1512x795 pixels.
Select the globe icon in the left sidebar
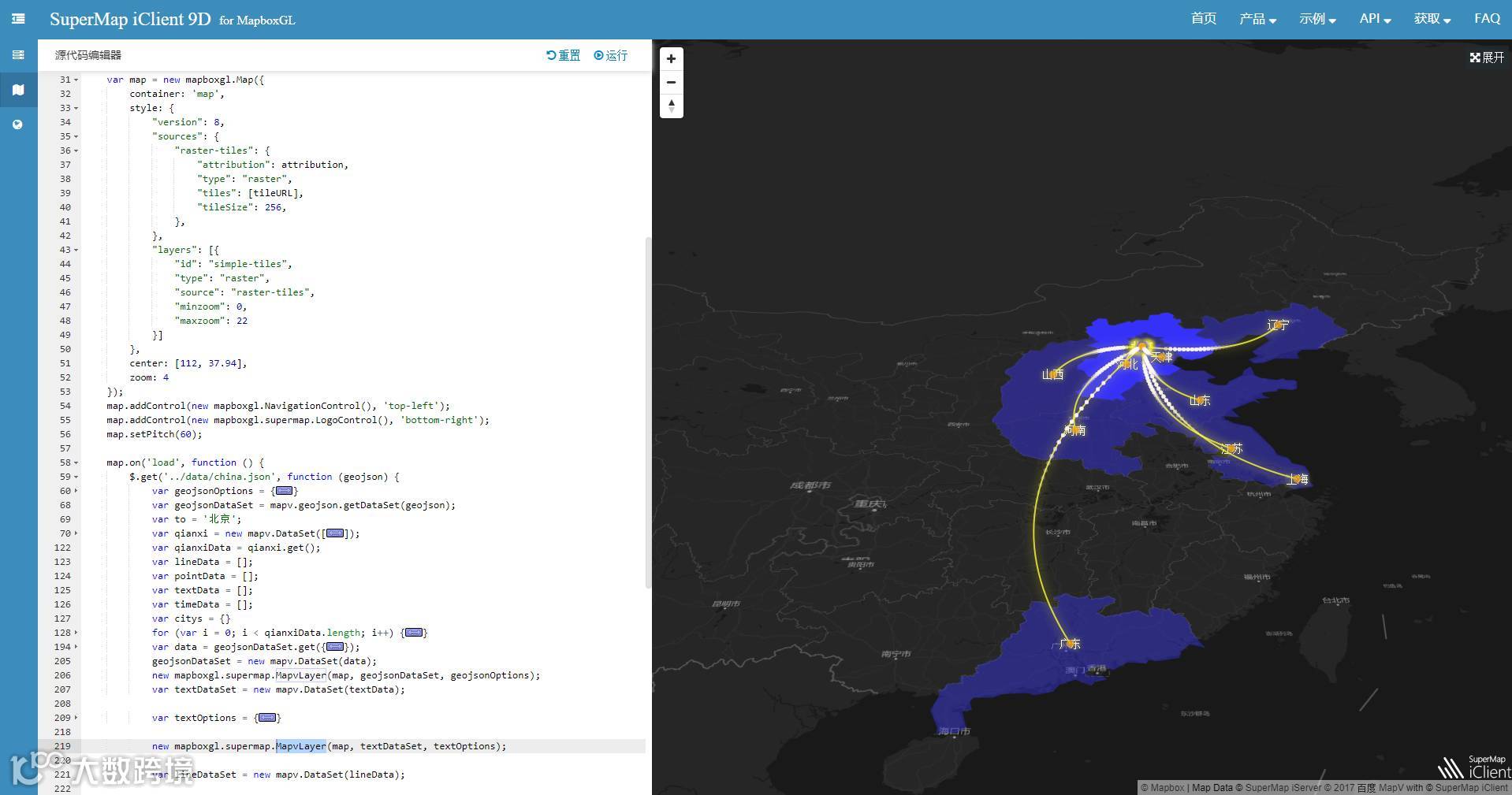[18, 124]
